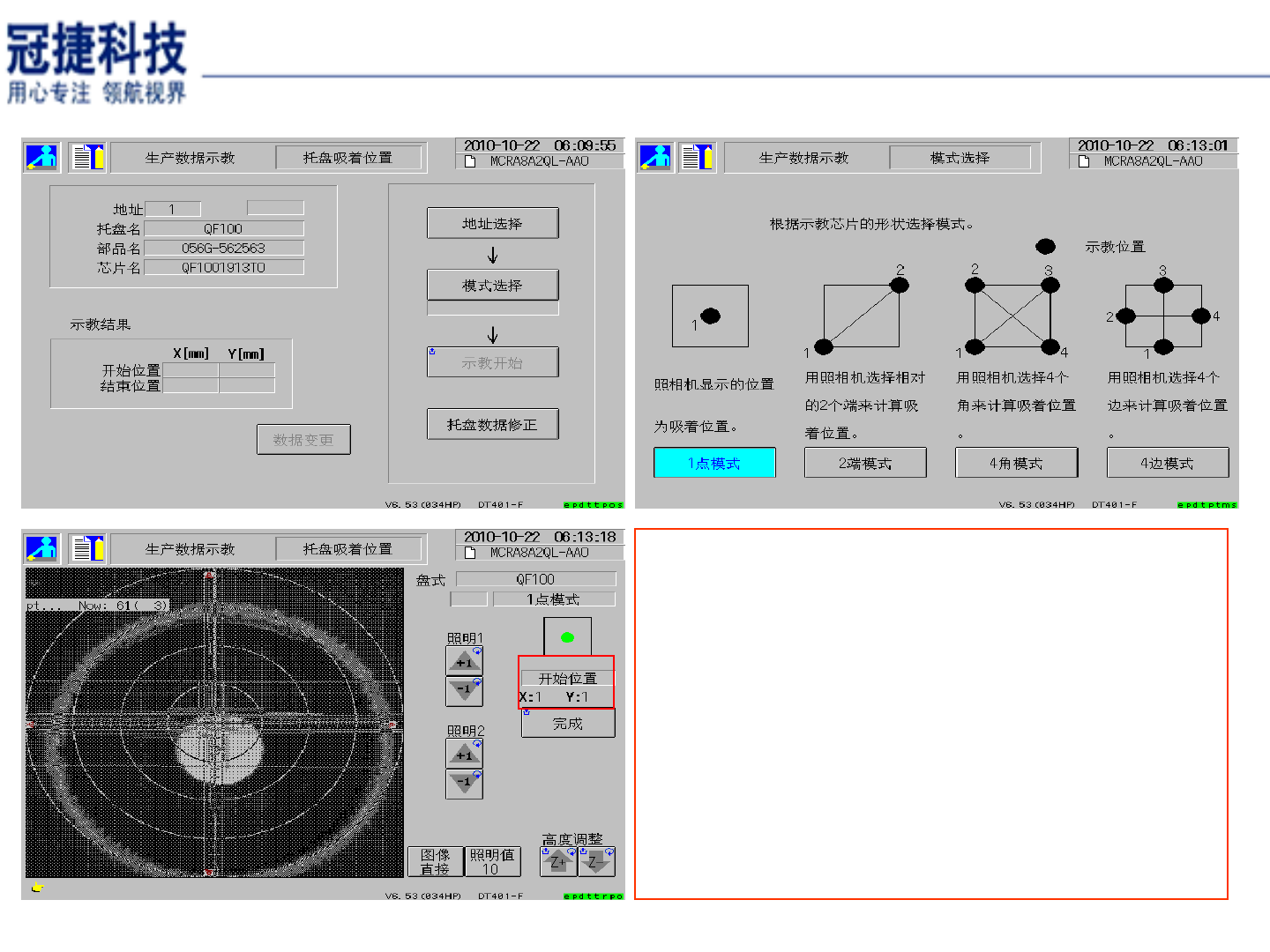
Task: Click the camera image center crosshair
Action: tap(211, 724)
